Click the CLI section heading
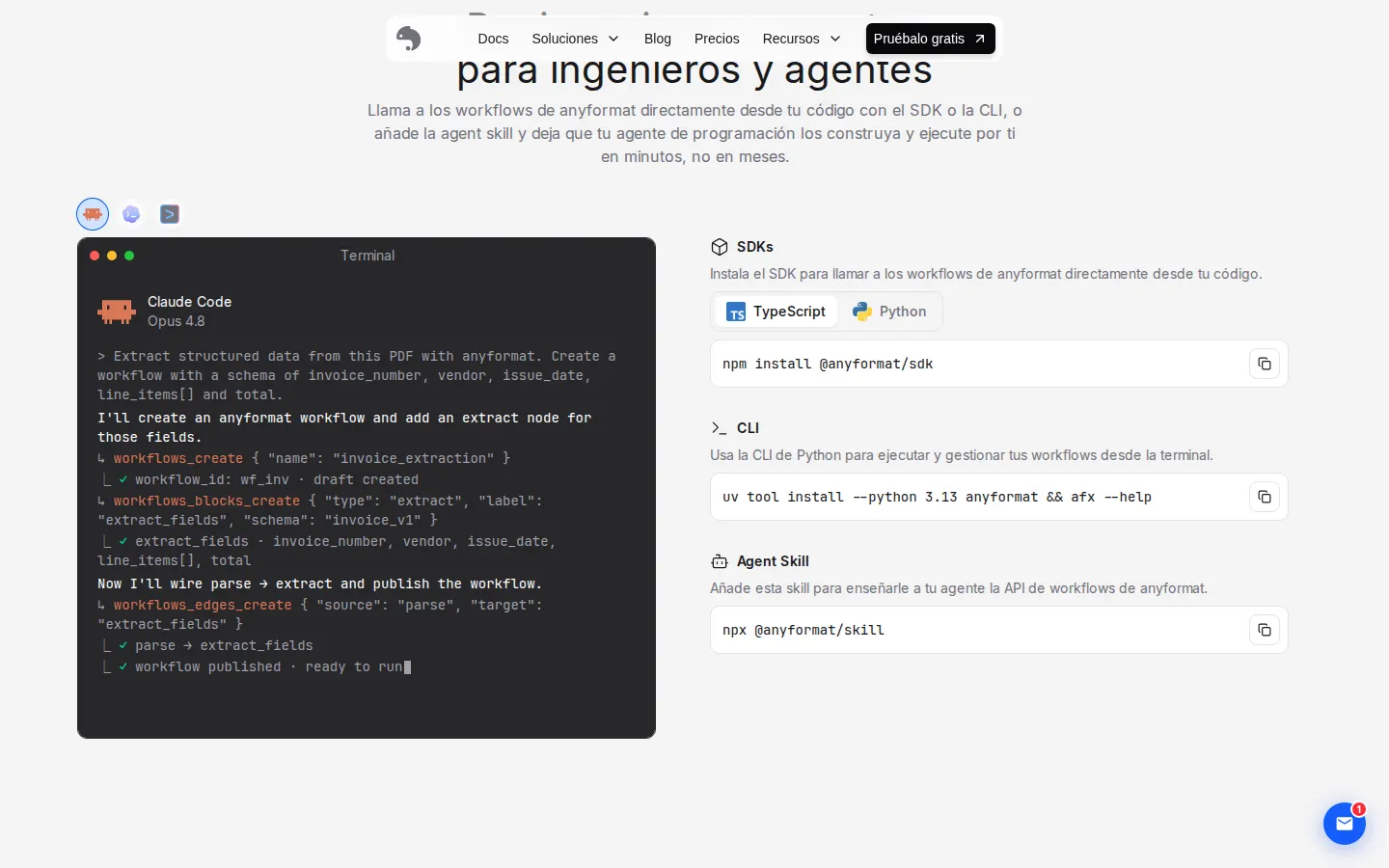 pos(748,428)
